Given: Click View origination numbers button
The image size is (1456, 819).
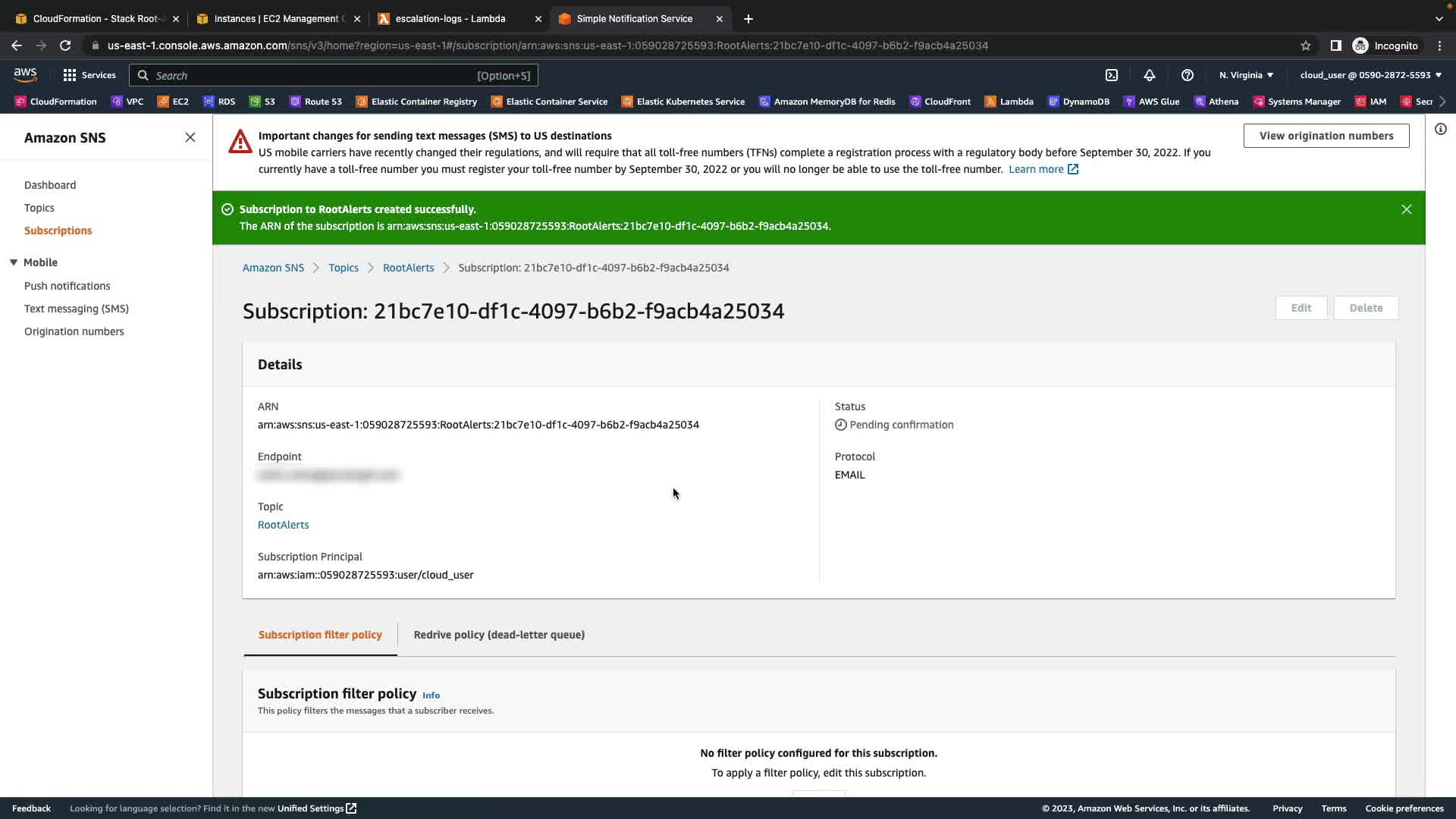Looking at the screenshot, I should click(1326, 136).
